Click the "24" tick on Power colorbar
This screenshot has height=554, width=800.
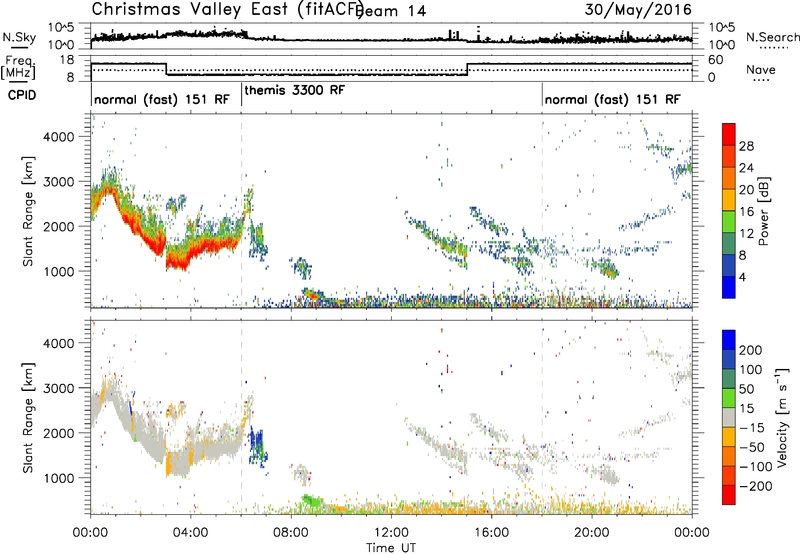[746, 168]
